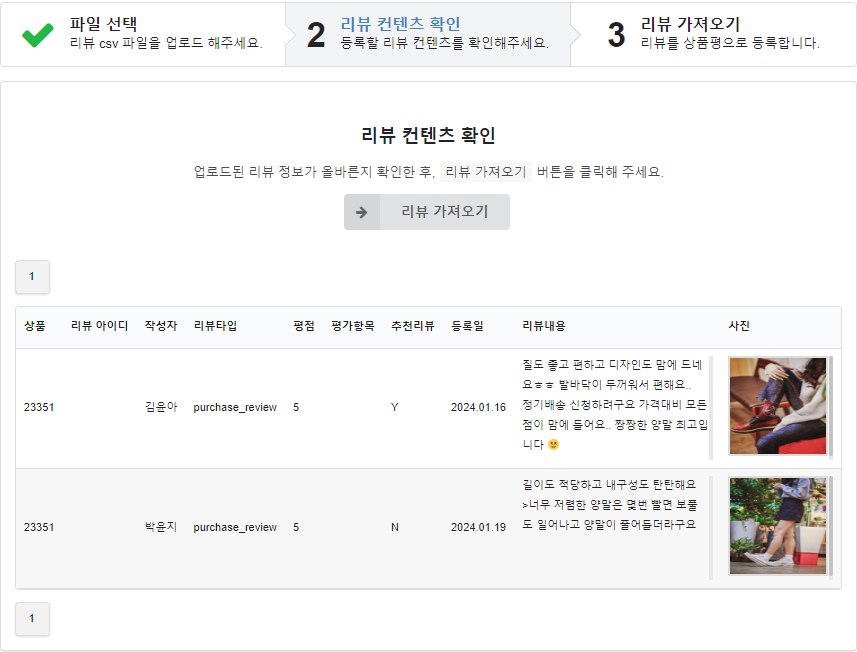This screenshot has width=857, height=652.
Task: Select the review text written by 김윤아
Action: tap(614, 405)
